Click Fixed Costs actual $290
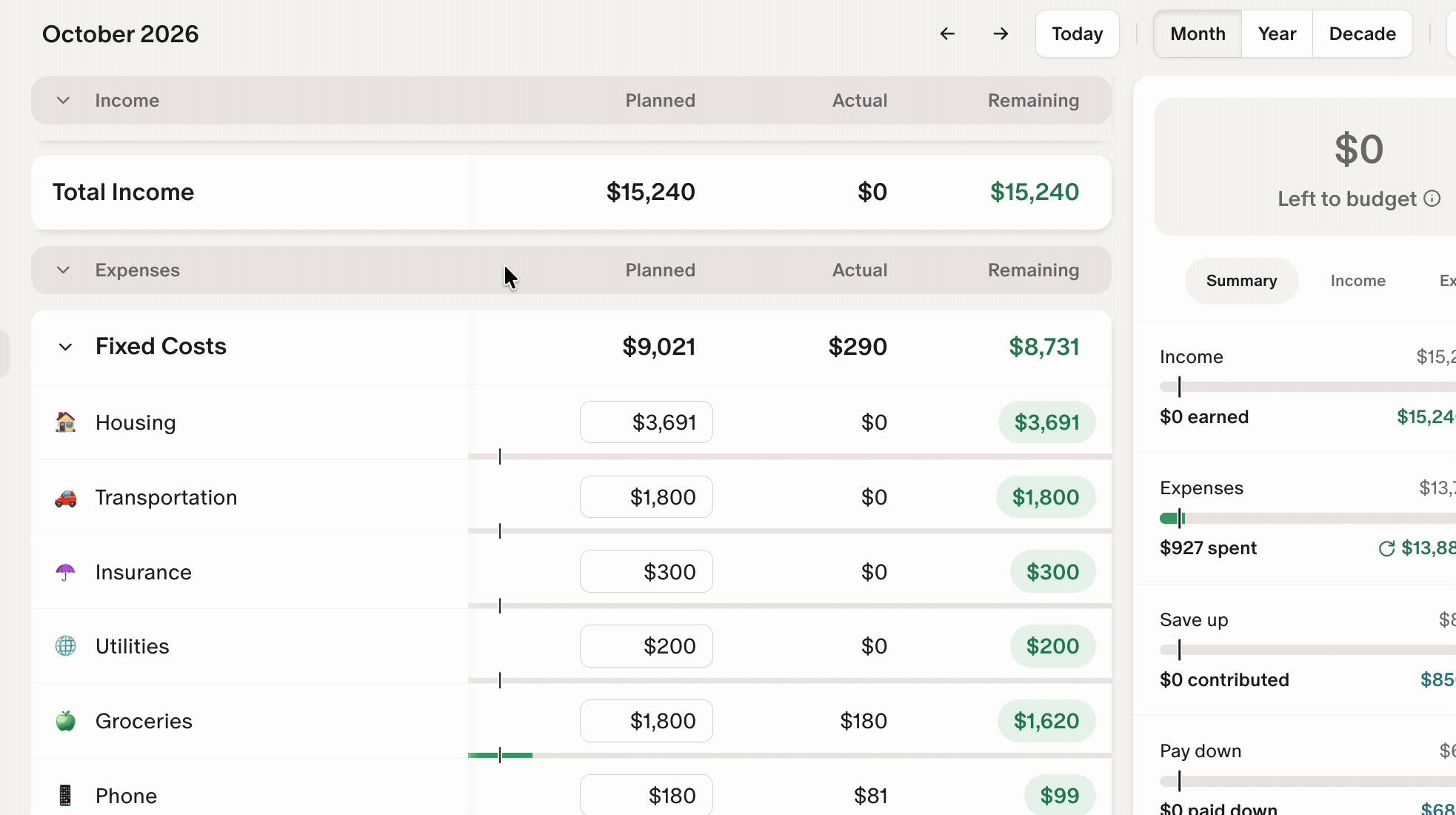The width and height of the screenshot is (1456, 815). pos(858,347)
